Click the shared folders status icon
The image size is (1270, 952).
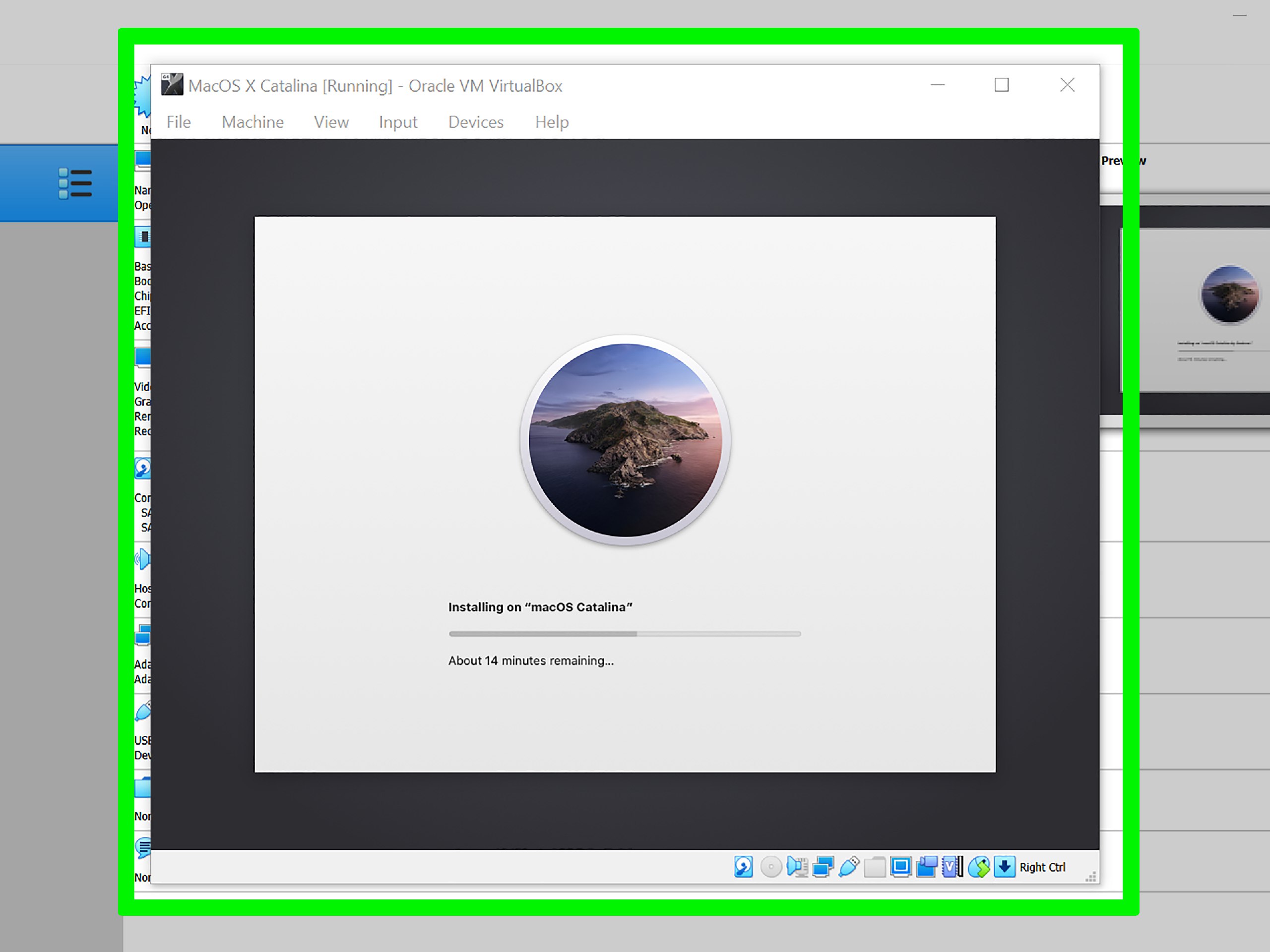(875, 867)
